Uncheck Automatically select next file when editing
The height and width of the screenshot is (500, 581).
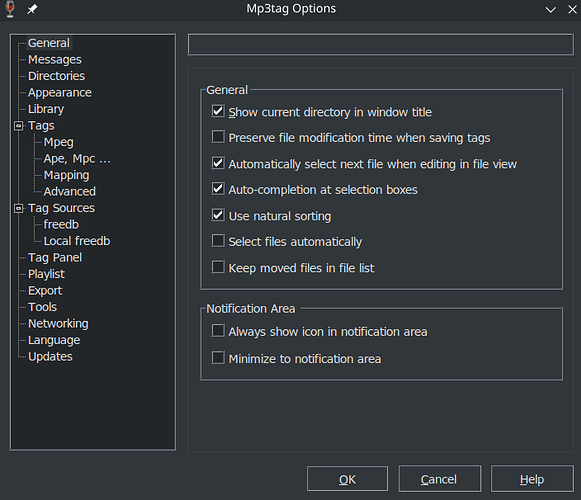pyautogui.click(x=218, y=163)
